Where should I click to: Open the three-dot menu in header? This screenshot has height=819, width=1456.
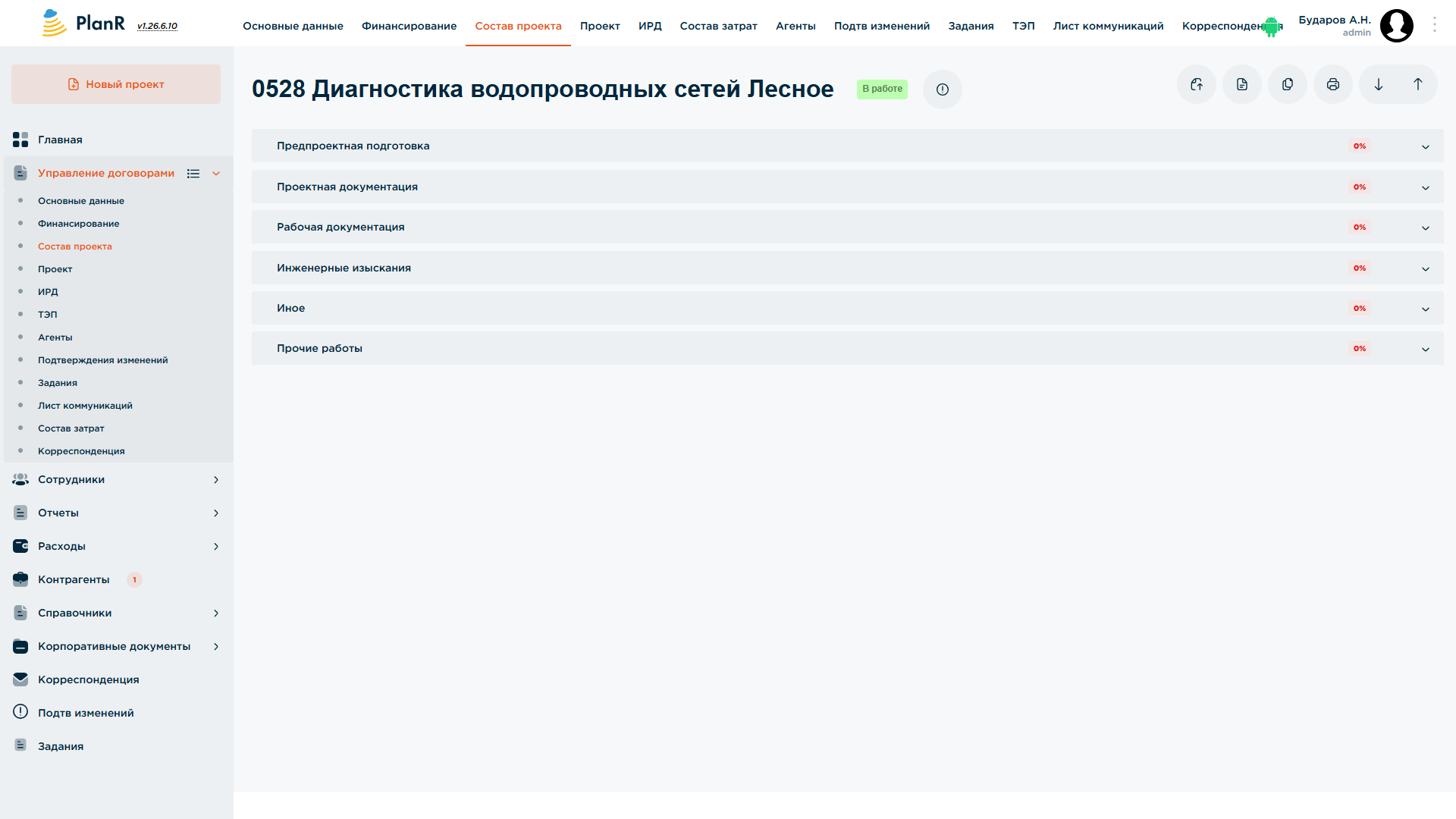pos(1435,25)
